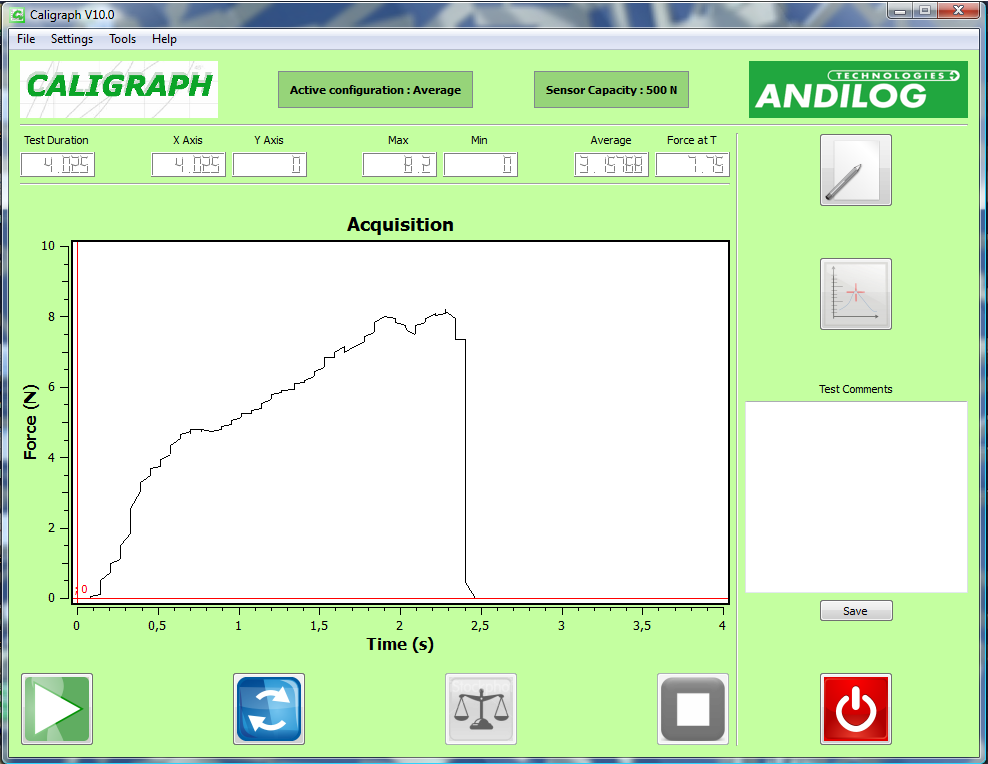Image resolution: width=988 pixels, height=764 pixels.
Task: Open the Help menu
Action: pyautogui.click(x=164, y=39)
